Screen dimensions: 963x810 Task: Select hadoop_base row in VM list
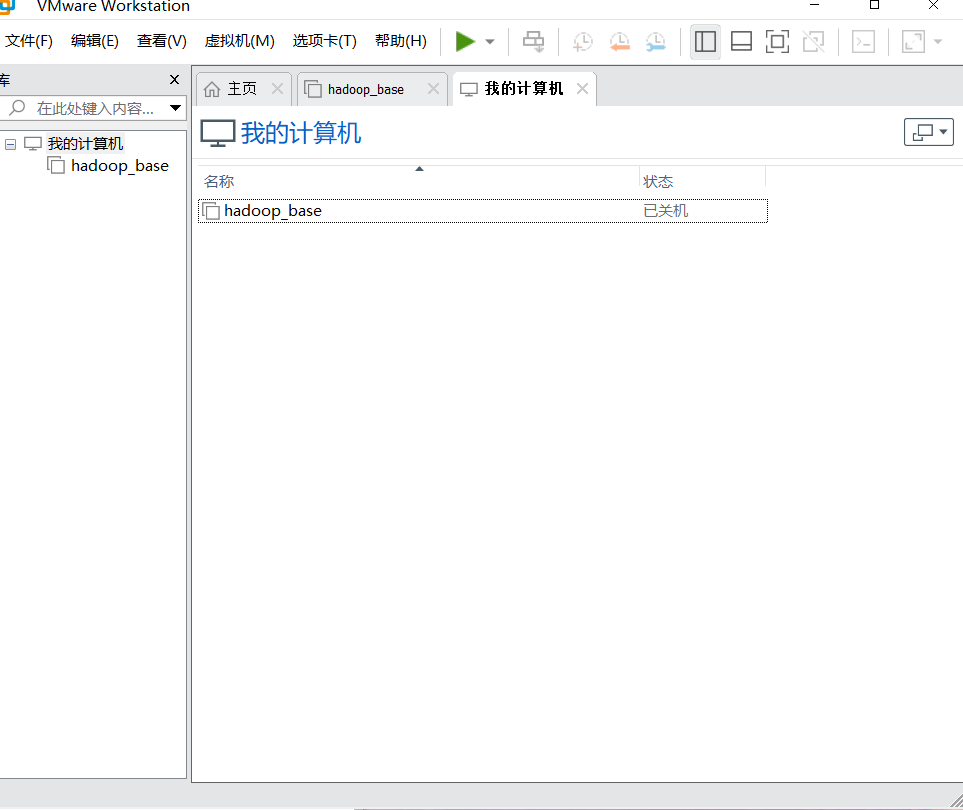pos(483,211)
